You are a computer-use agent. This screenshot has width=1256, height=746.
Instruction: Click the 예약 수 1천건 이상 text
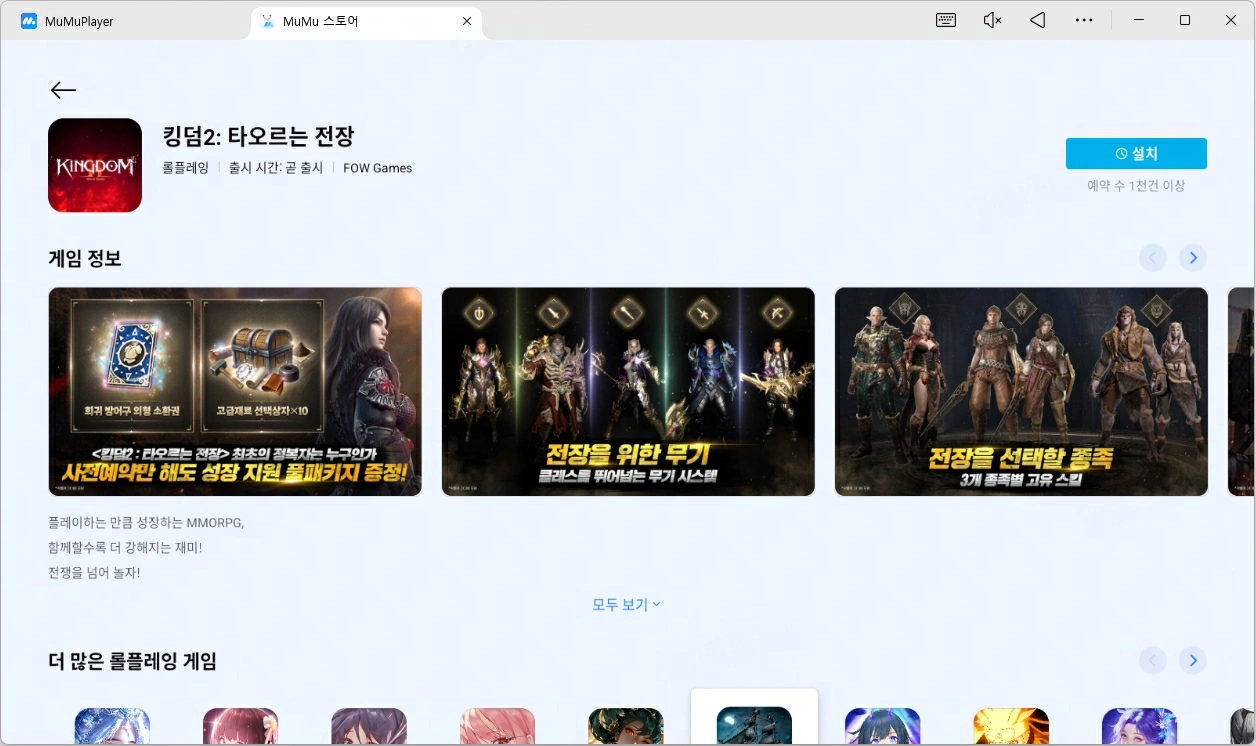pos(1136,186)
